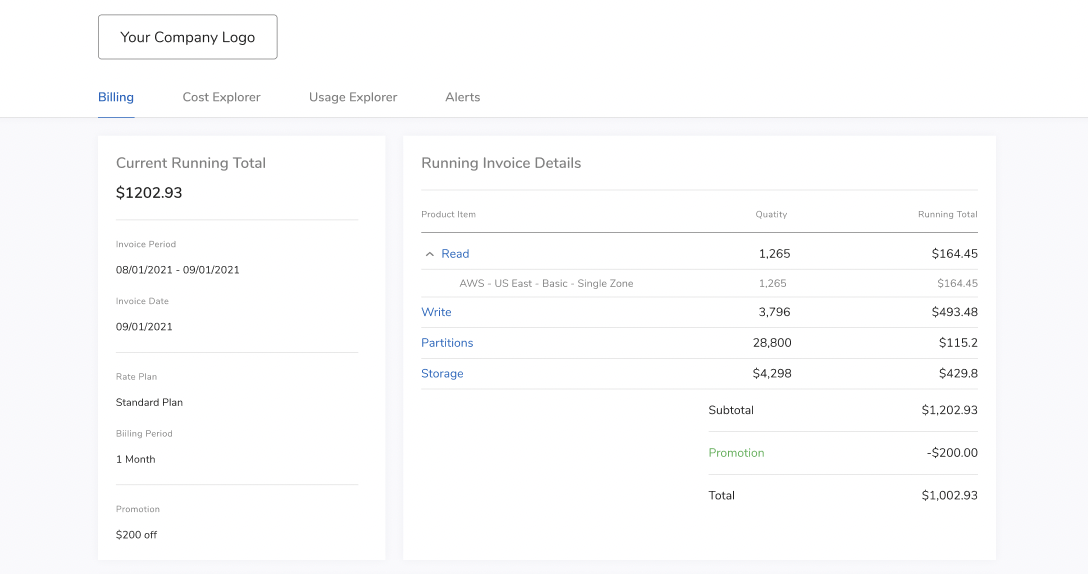Click the Your Company Logo box
The width and height of the screenshot is (1088, 574).
pos(187,37)
